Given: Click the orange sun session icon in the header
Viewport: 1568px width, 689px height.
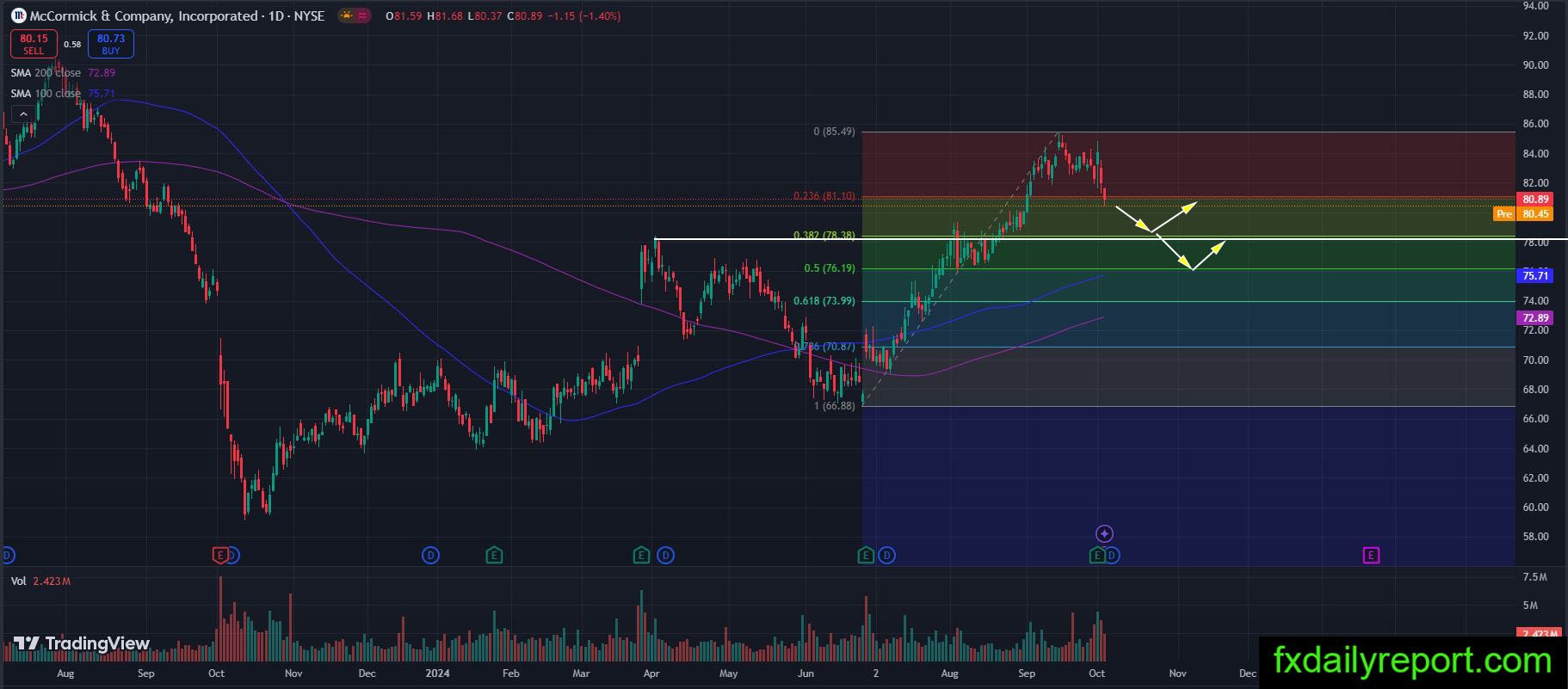Looking at the screenshot, I should coord(346,15).
